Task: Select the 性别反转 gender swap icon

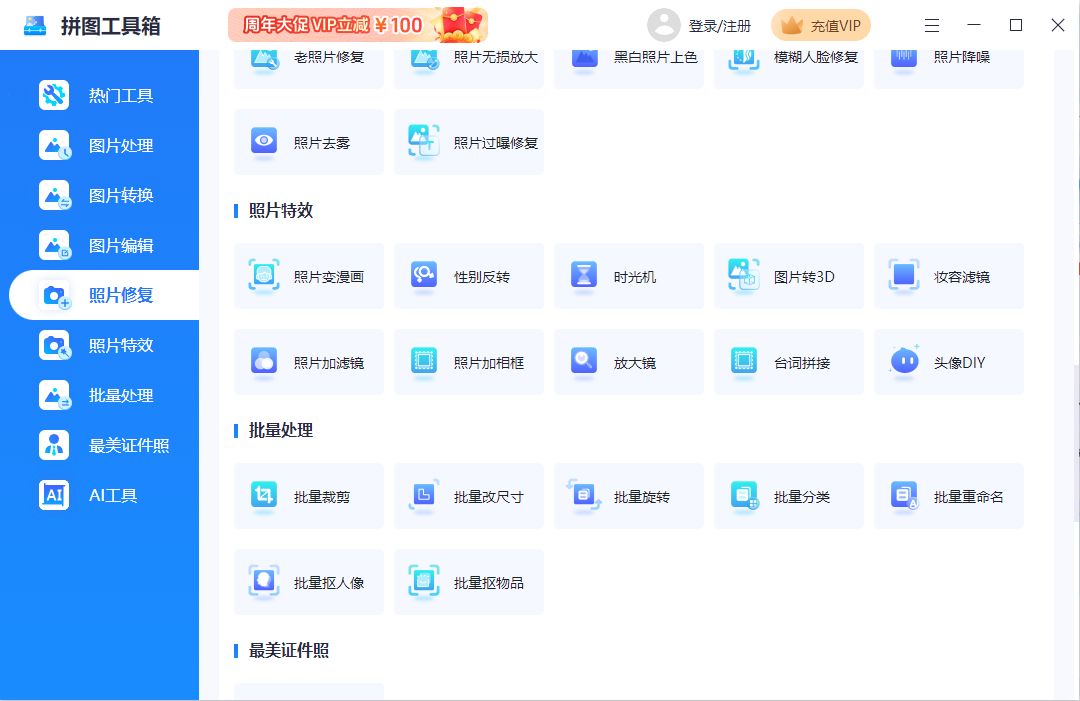Action: [x=424, y=276]
